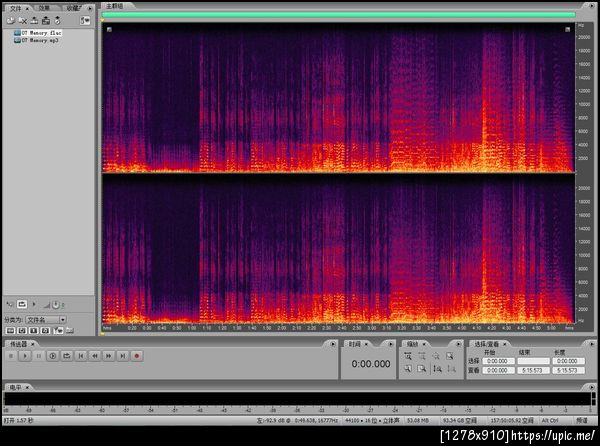
Task: Click the Zoom In Vertically icon
Action: coord(437,369)
